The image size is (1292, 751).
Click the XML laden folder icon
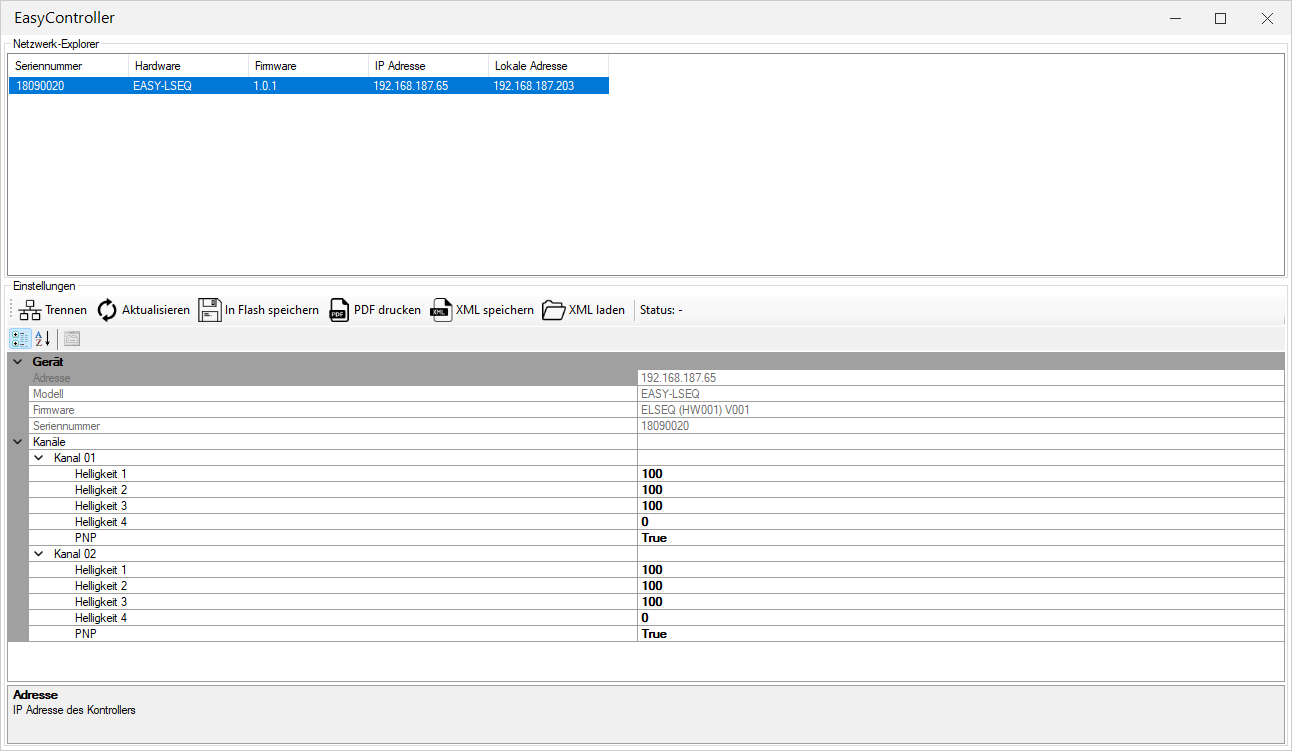coord(553,310)
